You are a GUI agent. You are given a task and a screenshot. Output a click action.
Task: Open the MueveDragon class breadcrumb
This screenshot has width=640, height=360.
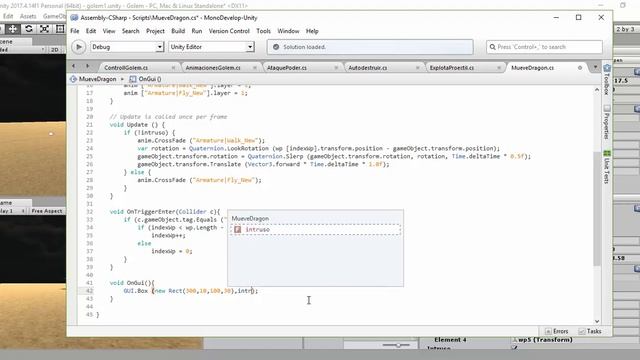click(93, 79)
